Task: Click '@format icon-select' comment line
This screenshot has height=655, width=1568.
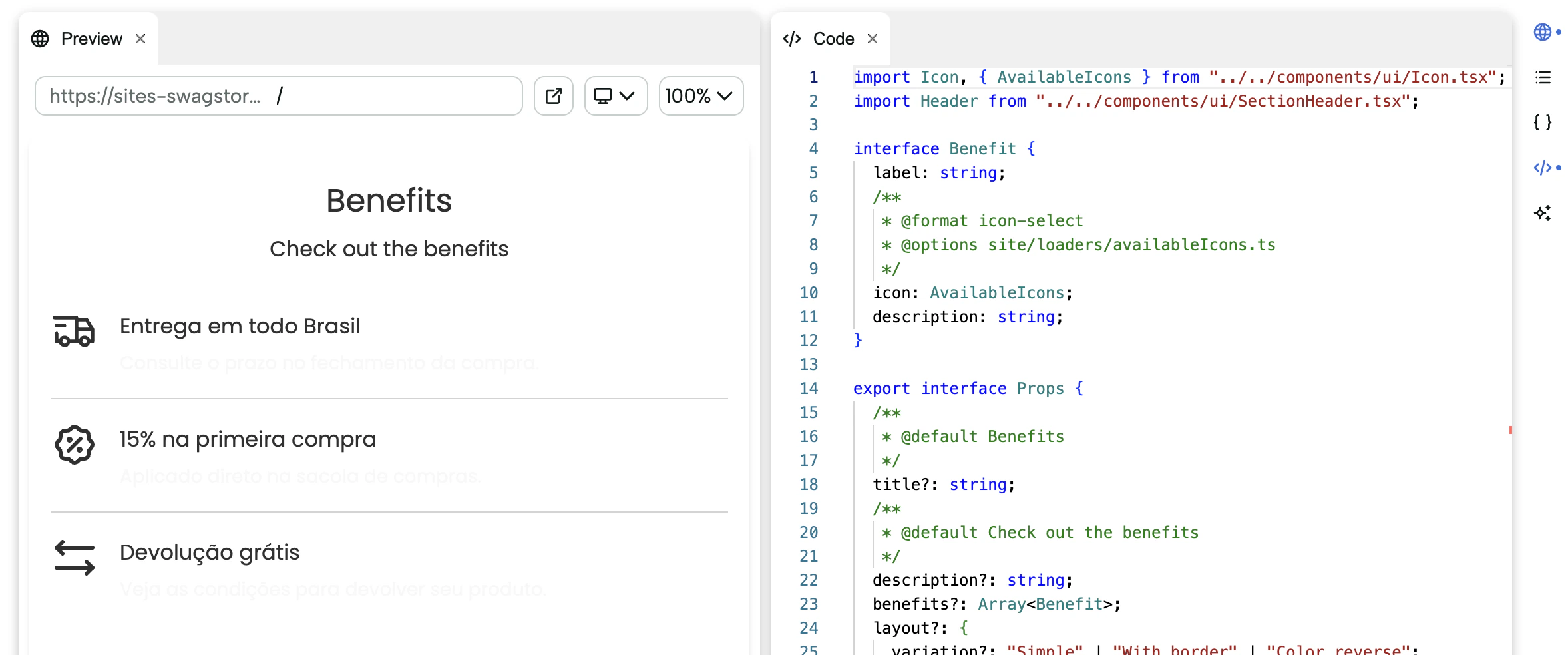Action: click(x=982, y=220)
